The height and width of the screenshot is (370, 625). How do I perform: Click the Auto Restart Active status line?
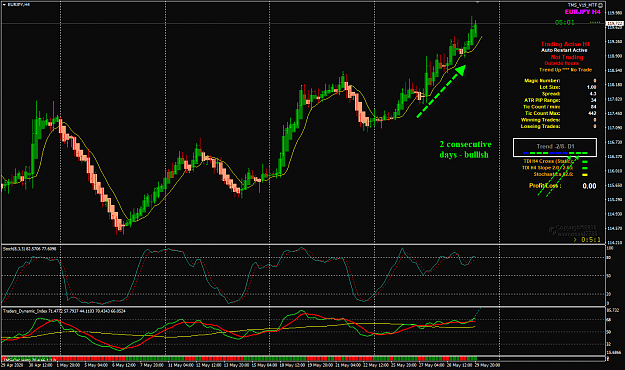(x=564, y=50)
